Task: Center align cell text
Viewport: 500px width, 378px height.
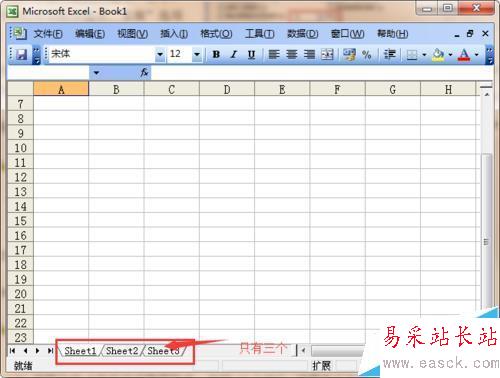Action: pos(292,54)
